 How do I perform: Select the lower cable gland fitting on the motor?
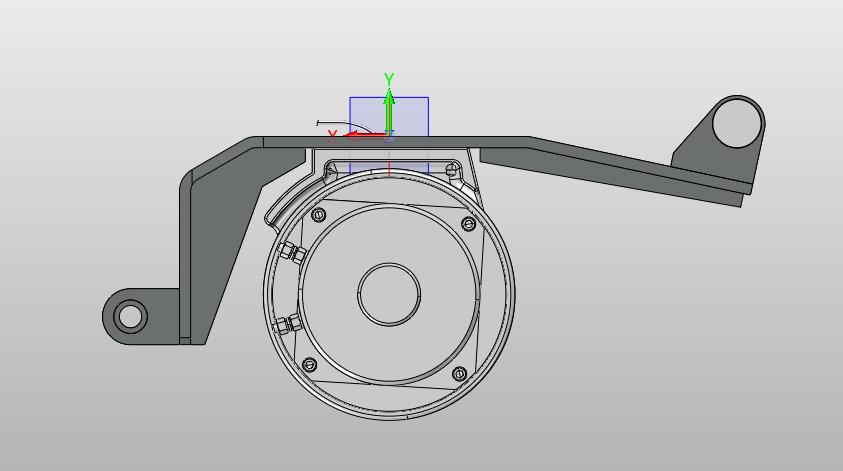tap(288, 325)
